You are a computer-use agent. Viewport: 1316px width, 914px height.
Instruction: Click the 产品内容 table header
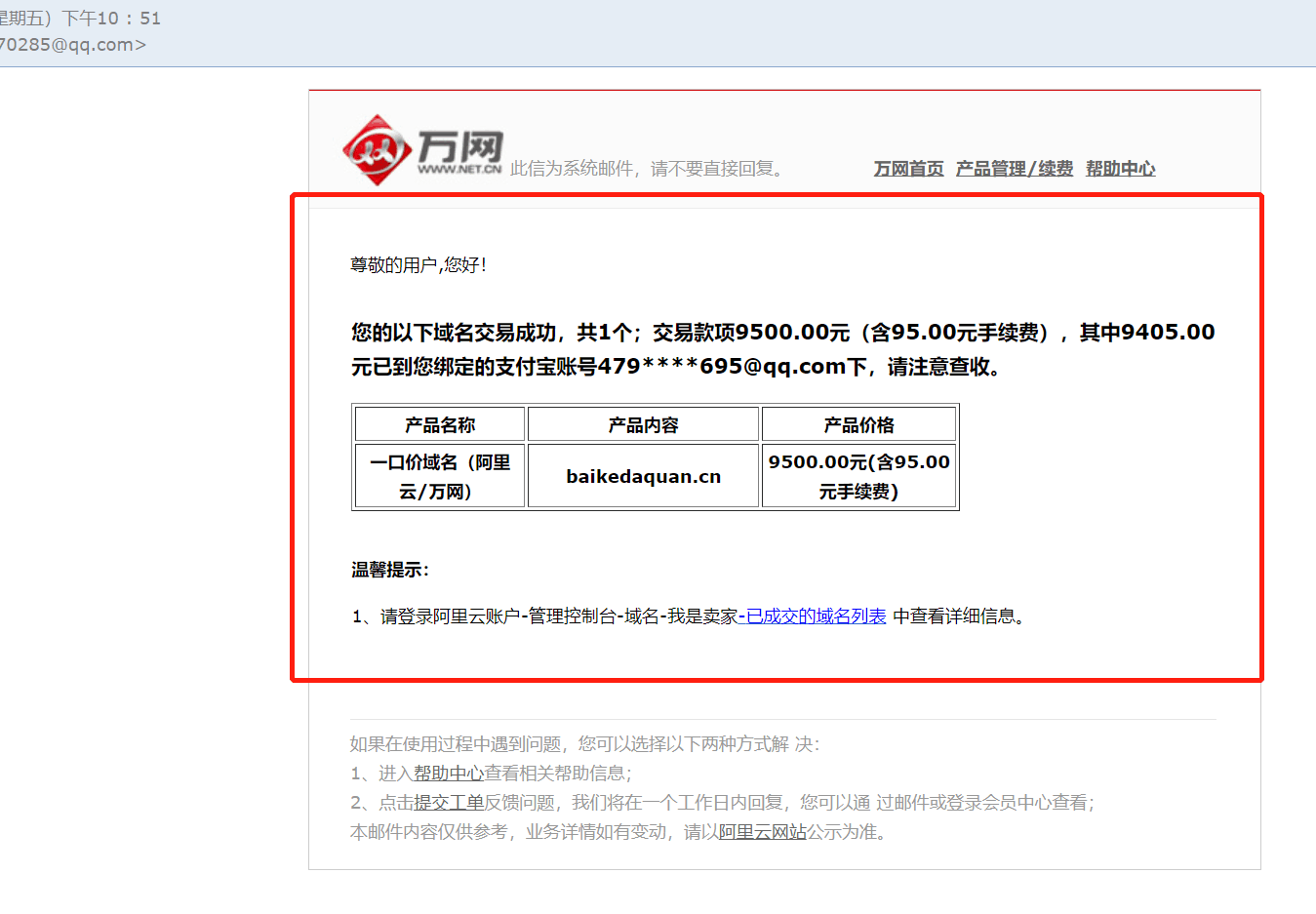click(x=643, y=425)
